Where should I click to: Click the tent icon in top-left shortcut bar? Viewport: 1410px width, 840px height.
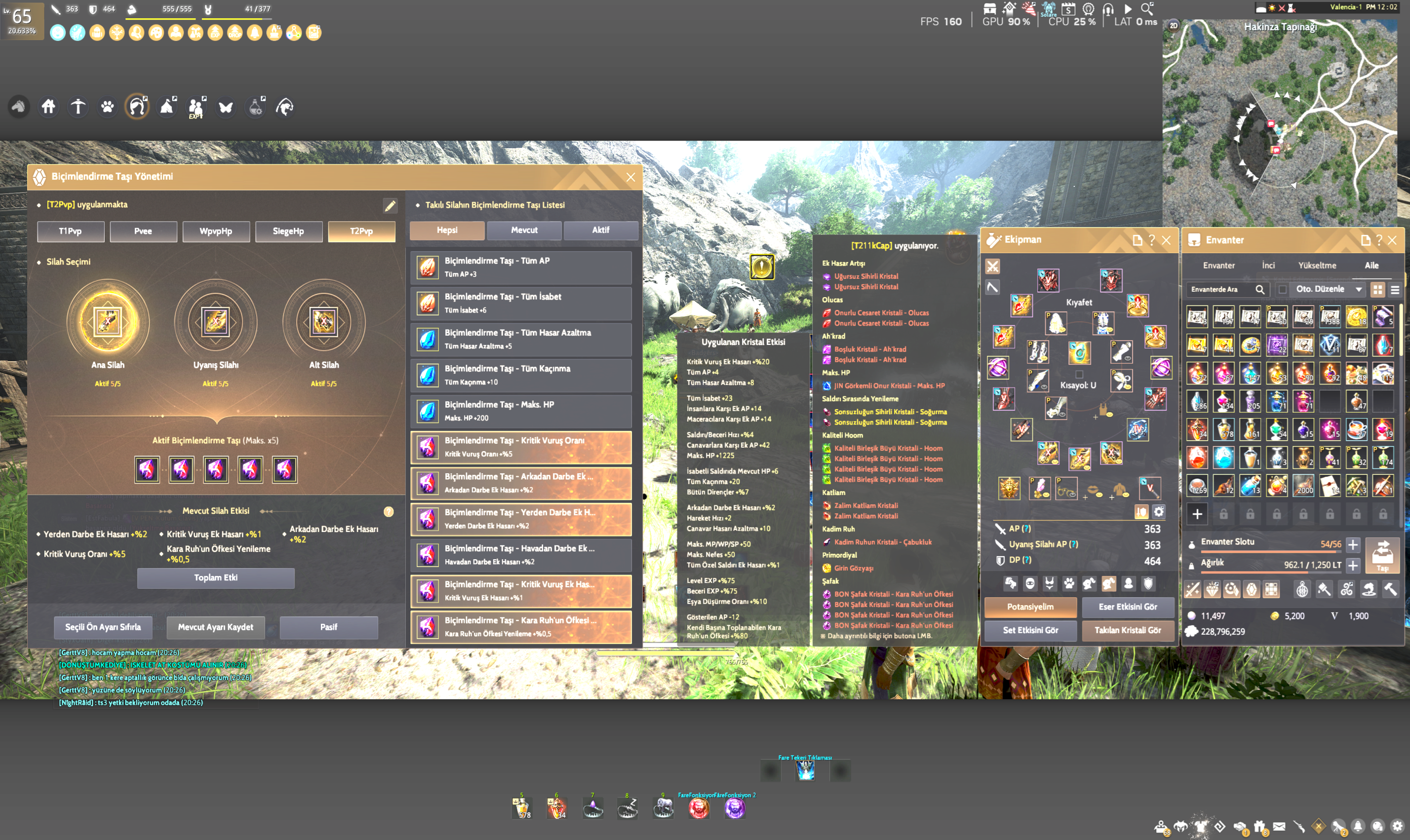[x=167, y=106]
